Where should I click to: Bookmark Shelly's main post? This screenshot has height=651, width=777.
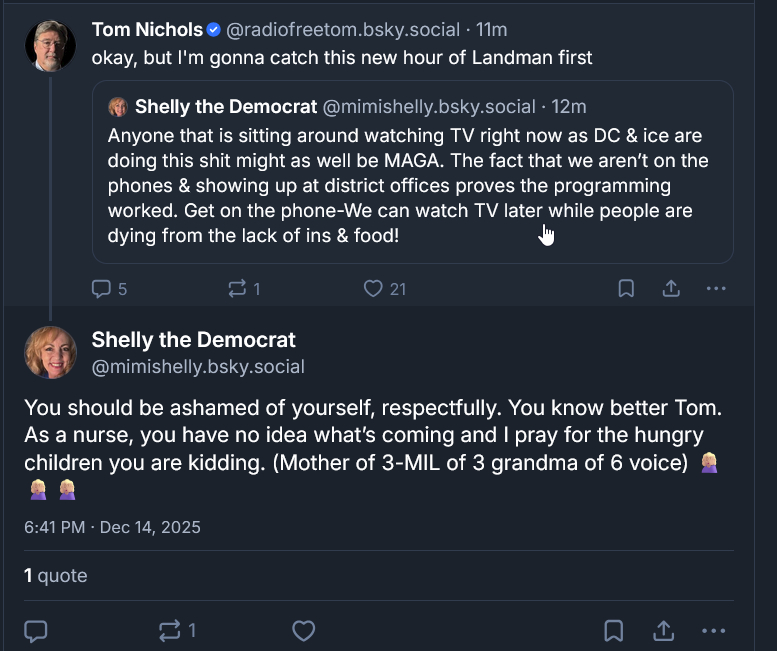point(614,631)
